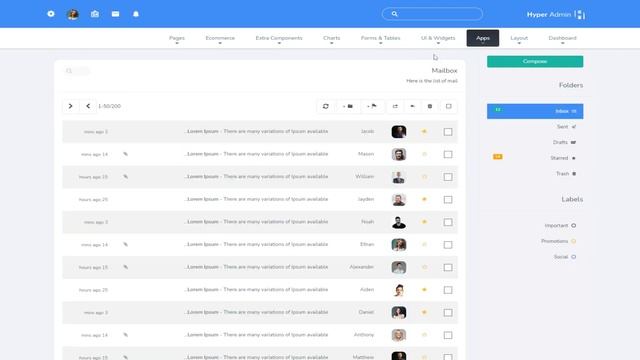Toggle the select-all checkbox in mail toolbar
The height and width of the screenshot is (360, 640).
click(x=449, y=106)
